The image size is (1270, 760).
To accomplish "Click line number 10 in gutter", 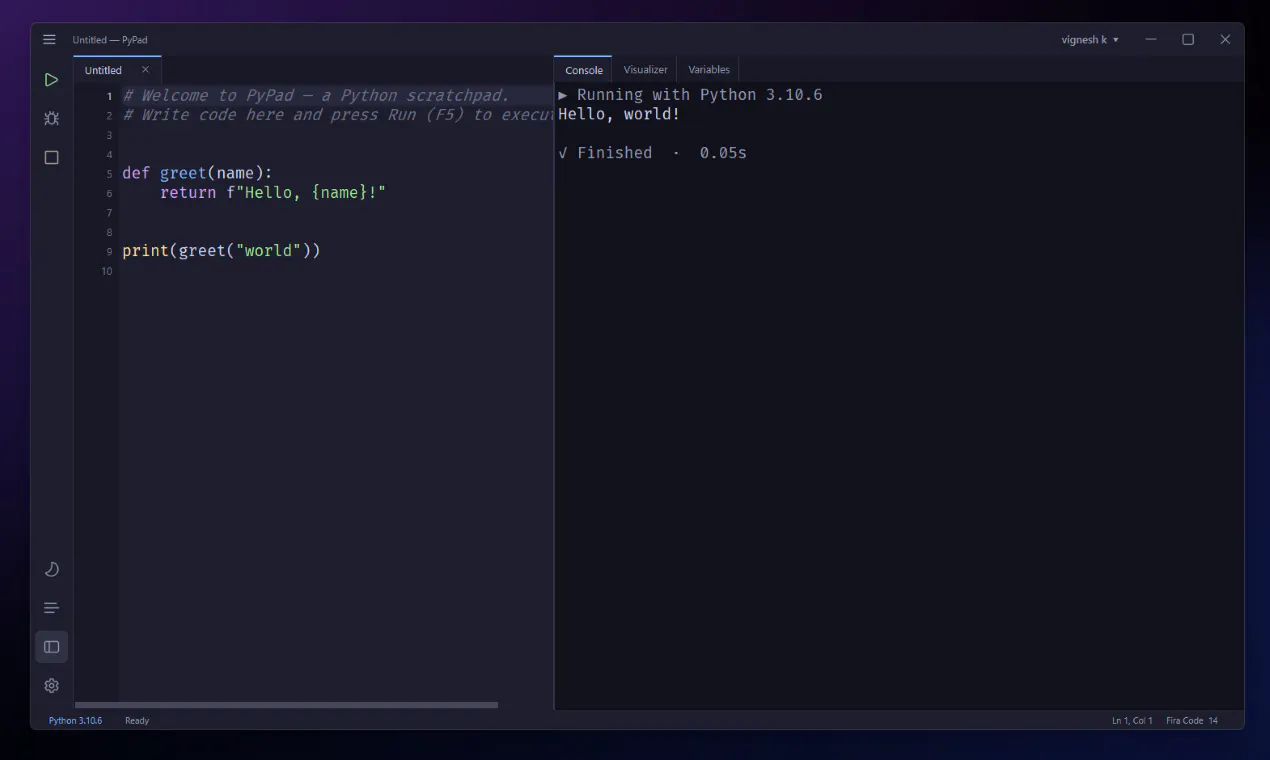I will coord(107,271).
